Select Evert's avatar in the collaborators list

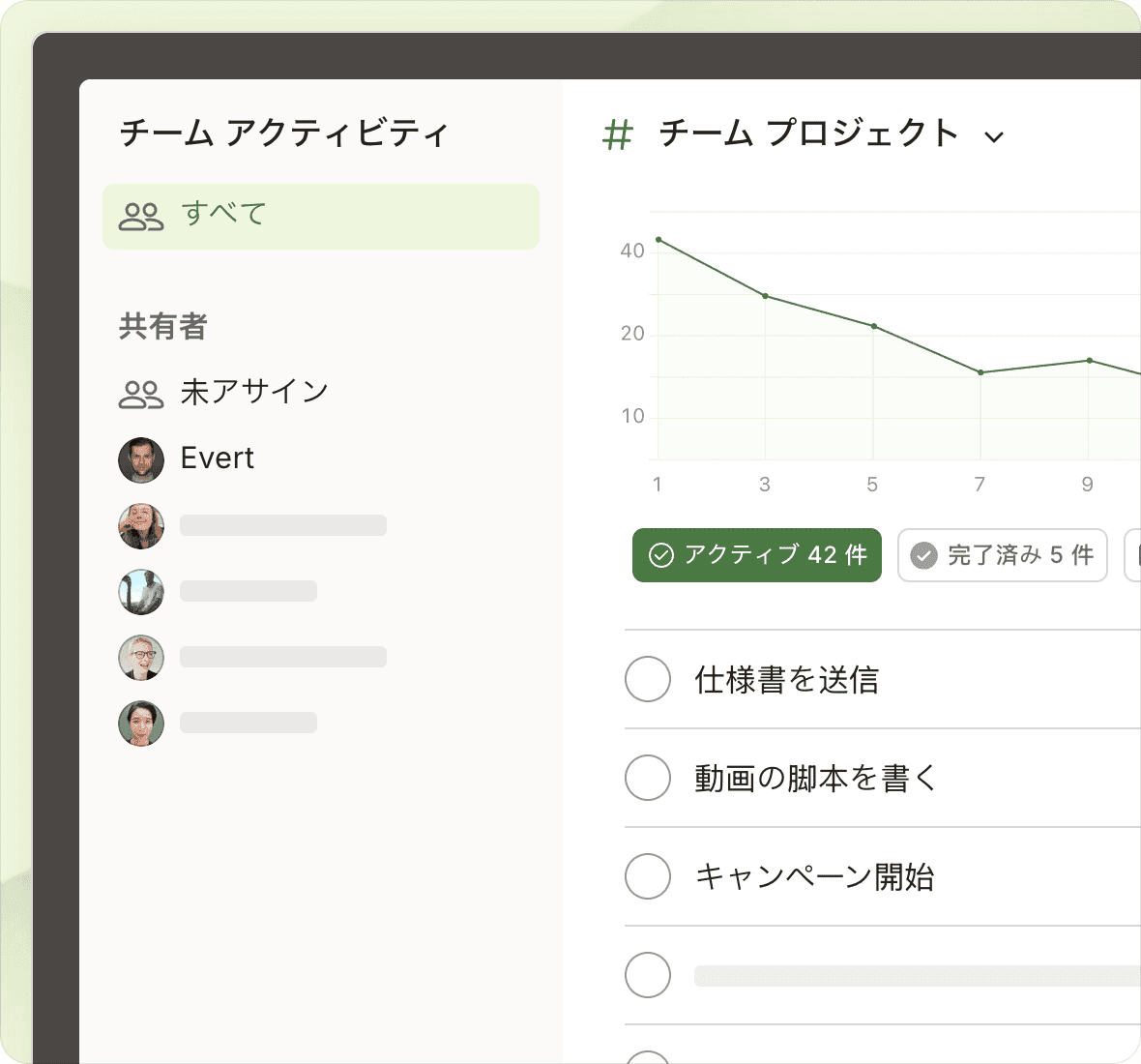[141, 459]
